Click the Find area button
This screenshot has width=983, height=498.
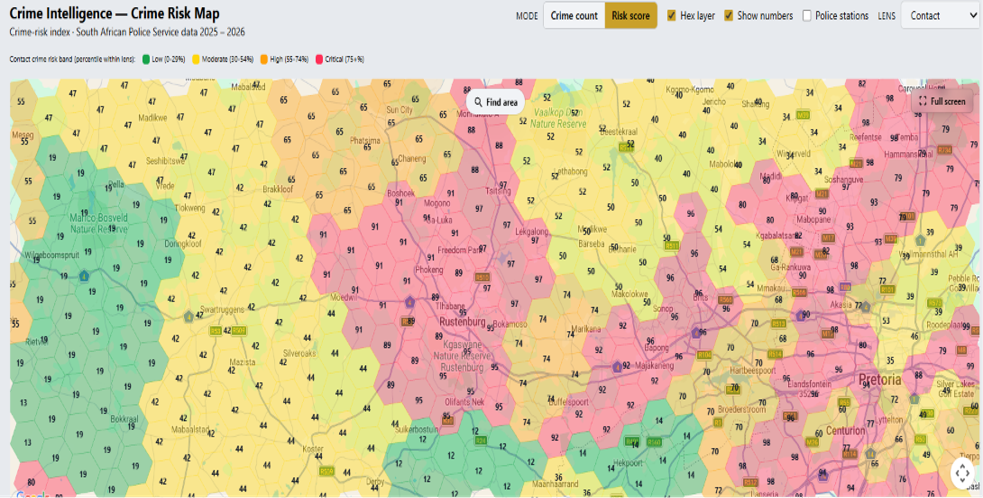click(x=496, y=102)
